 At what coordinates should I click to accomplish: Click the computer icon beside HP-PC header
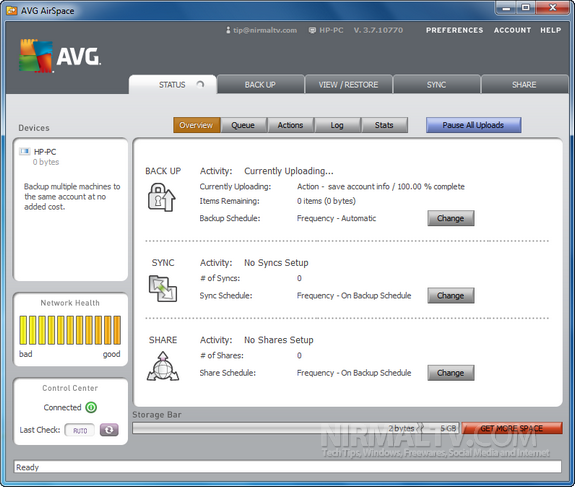point(312,30)
